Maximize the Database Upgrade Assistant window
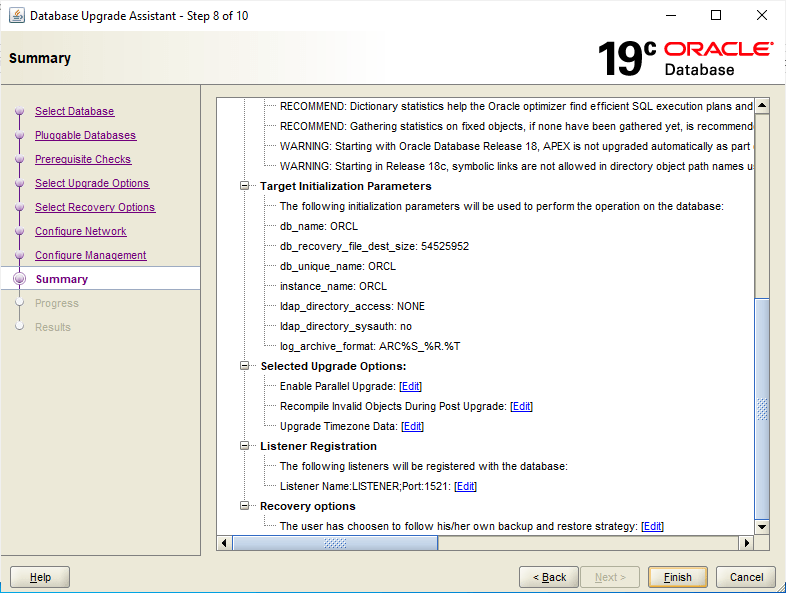The image size is (786, 593). (716, 16)
